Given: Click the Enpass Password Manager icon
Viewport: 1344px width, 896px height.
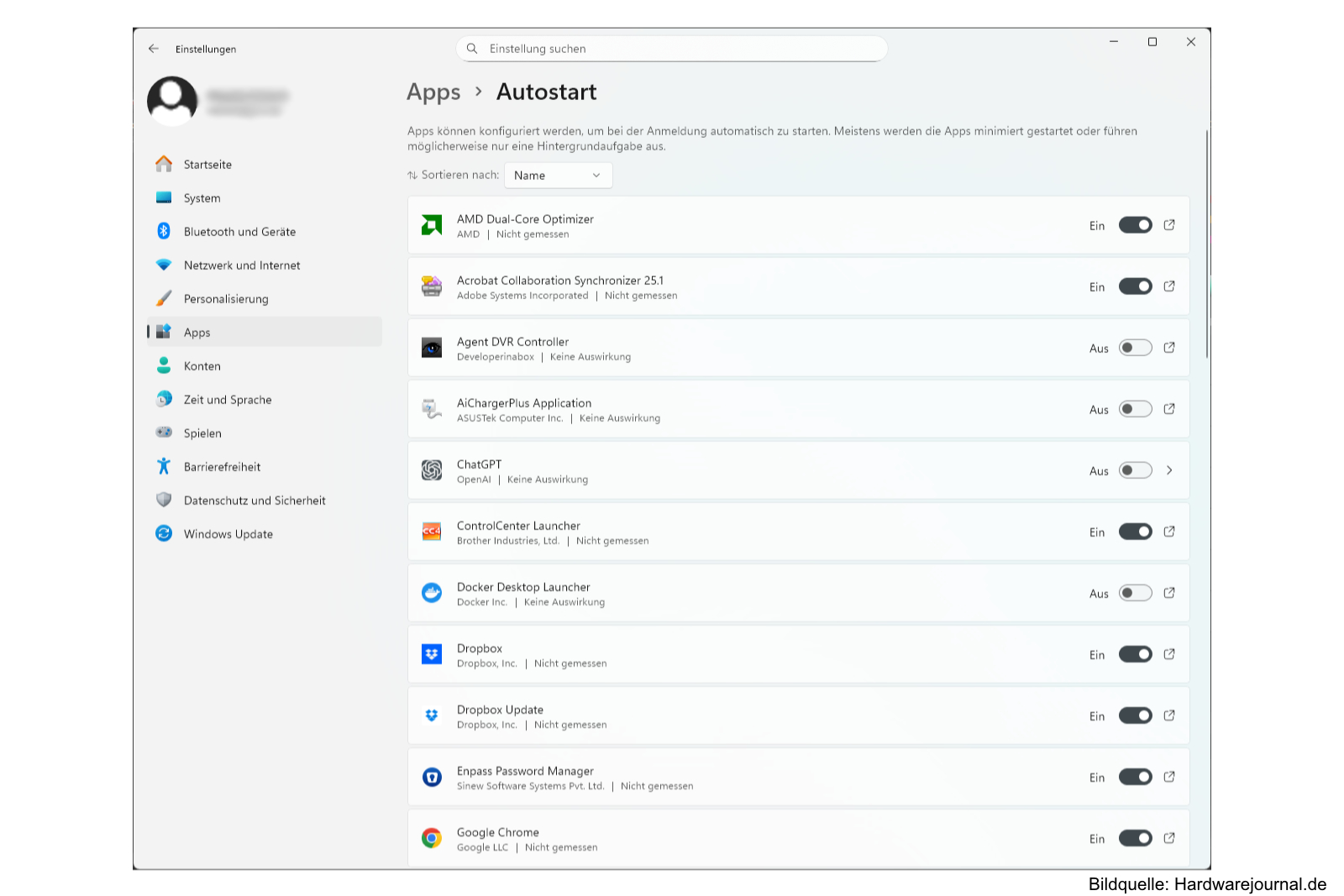Looking at the screenshot, I should pos(432,777).
